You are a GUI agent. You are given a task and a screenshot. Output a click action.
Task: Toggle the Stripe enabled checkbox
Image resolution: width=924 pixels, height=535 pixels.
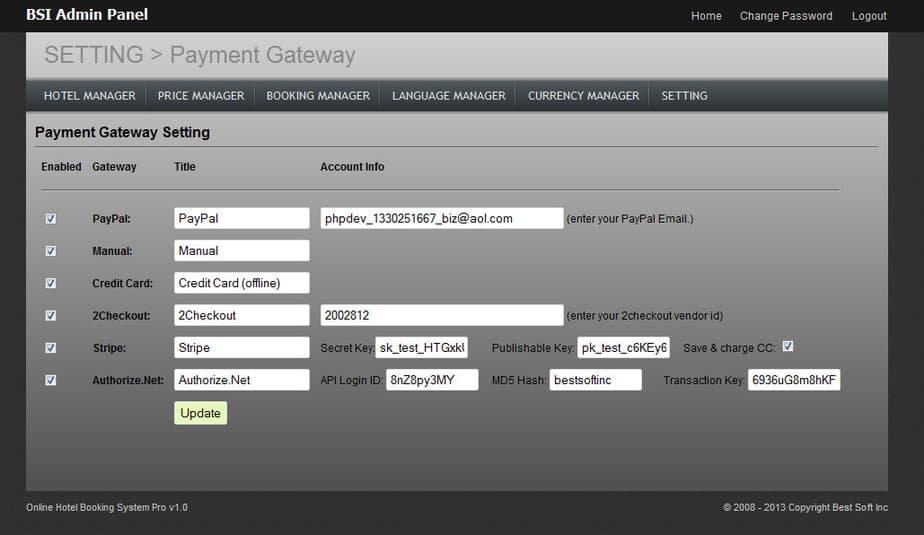[51, 348]
